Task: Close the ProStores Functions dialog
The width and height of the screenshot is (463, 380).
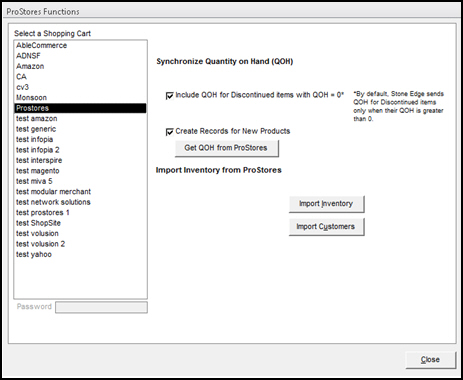Action: [430, 360]
